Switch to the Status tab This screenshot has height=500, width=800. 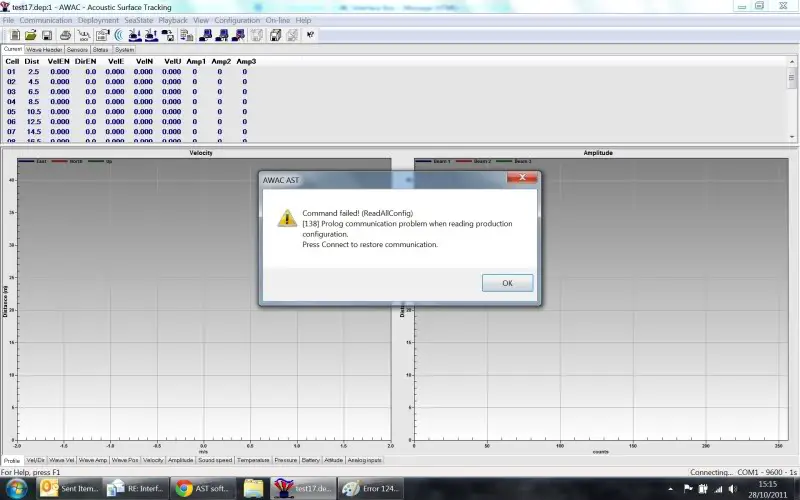pyautogui.click(x=101, y=49)
